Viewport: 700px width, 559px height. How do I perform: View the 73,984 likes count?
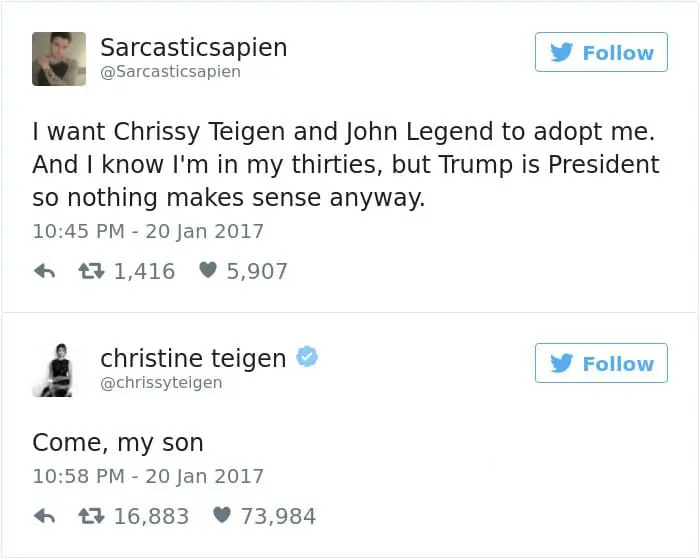pos(279,516)
